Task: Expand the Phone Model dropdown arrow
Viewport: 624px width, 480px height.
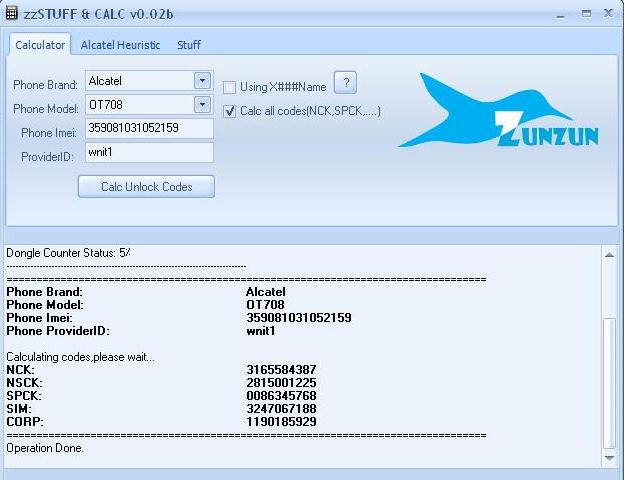Action: [x=202, y=105]
